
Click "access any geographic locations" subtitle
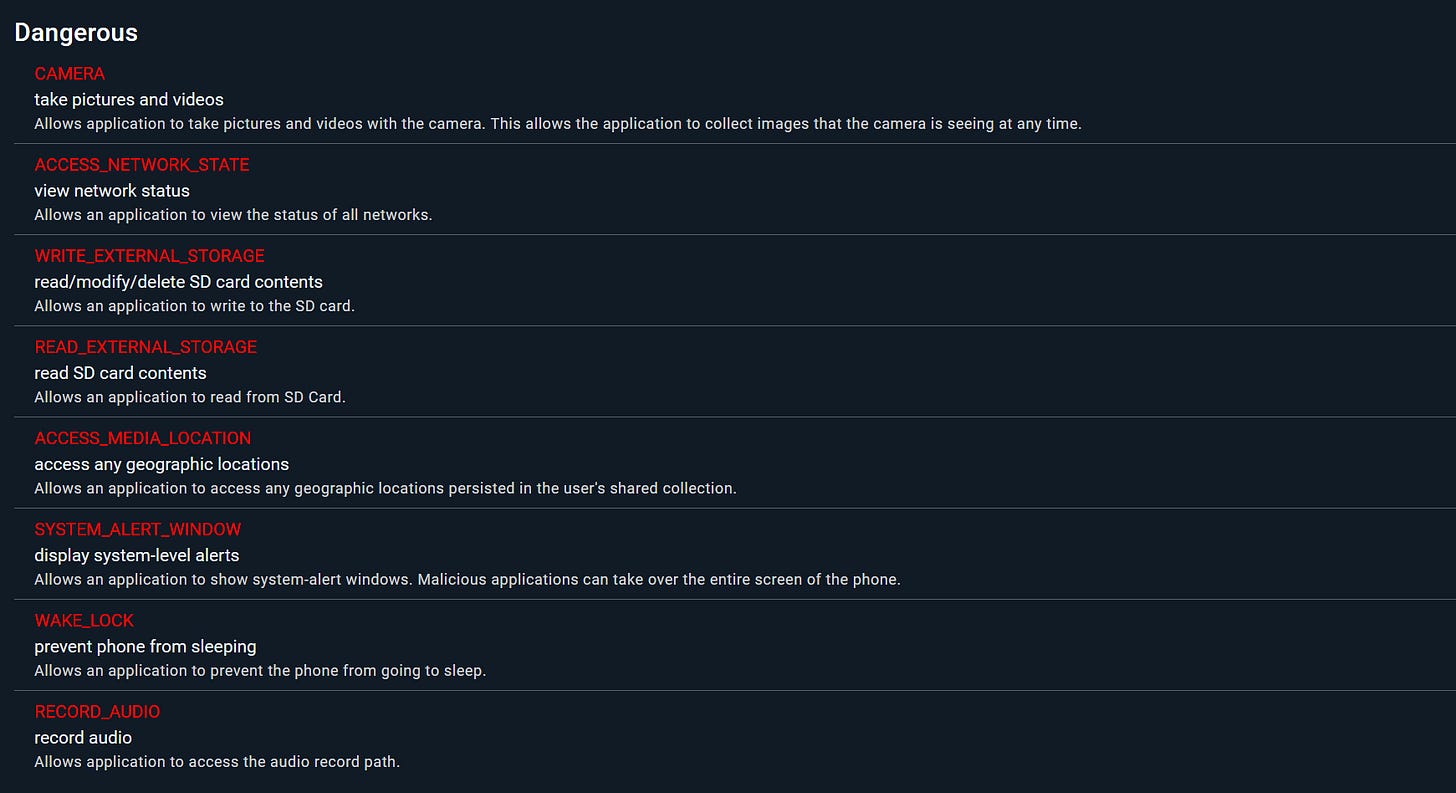[161, 463]
